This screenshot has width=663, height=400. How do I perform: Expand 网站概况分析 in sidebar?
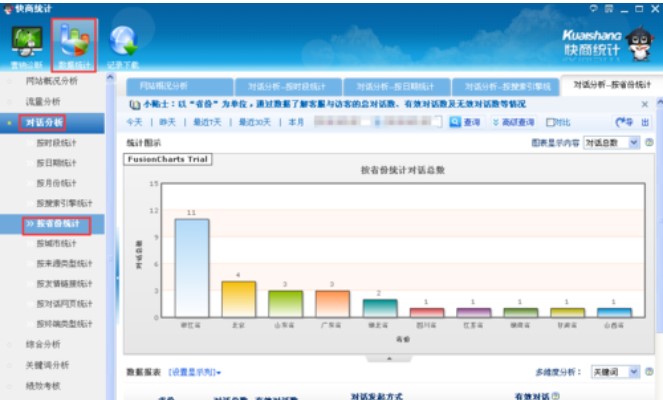coord(52,81)
